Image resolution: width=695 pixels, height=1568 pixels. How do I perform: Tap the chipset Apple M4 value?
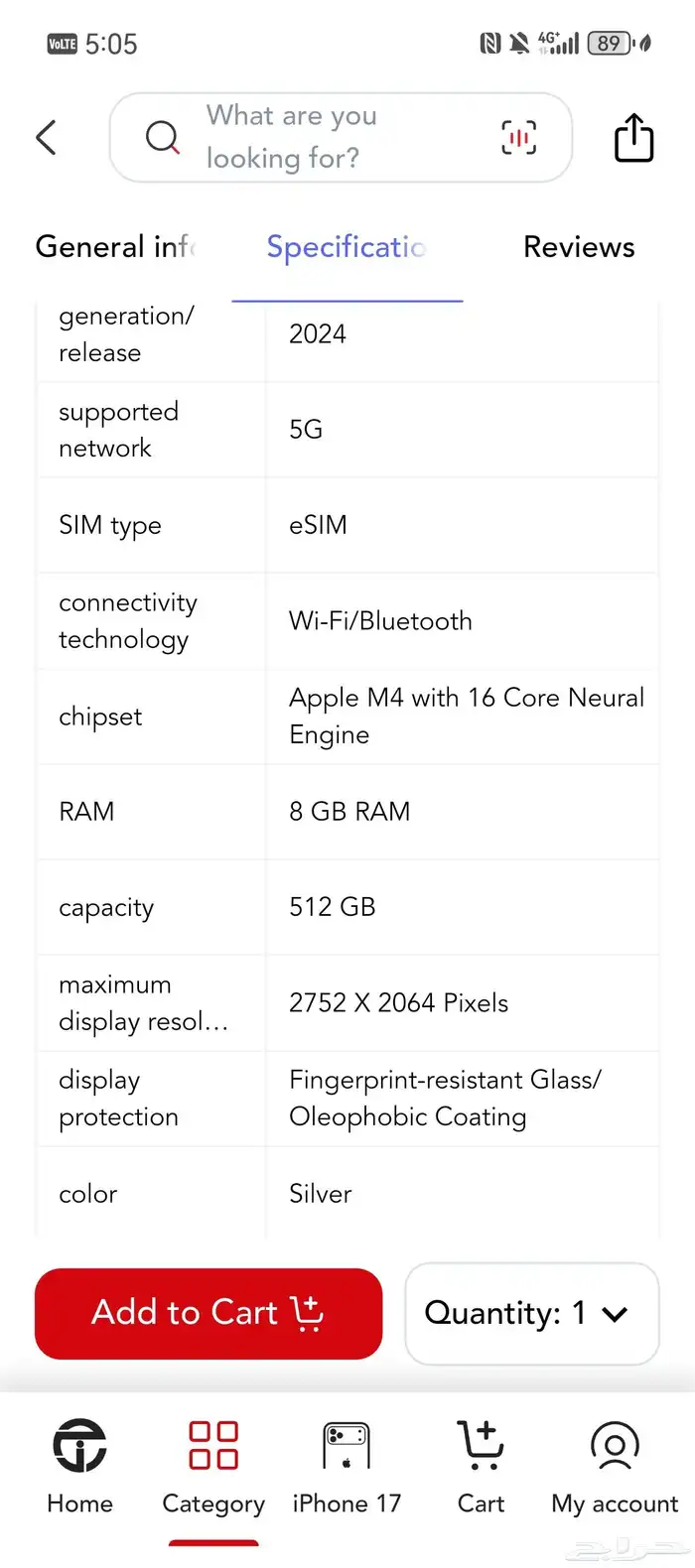(466, 716)
